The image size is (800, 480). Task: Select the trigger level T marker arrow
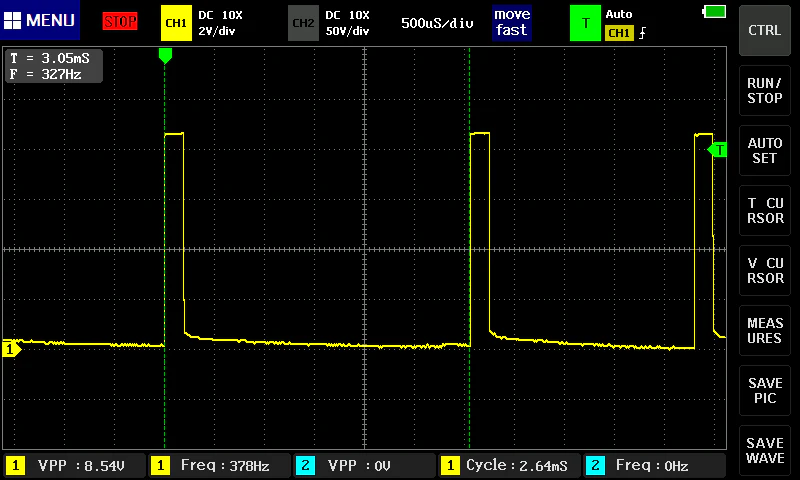coord(717,150)
